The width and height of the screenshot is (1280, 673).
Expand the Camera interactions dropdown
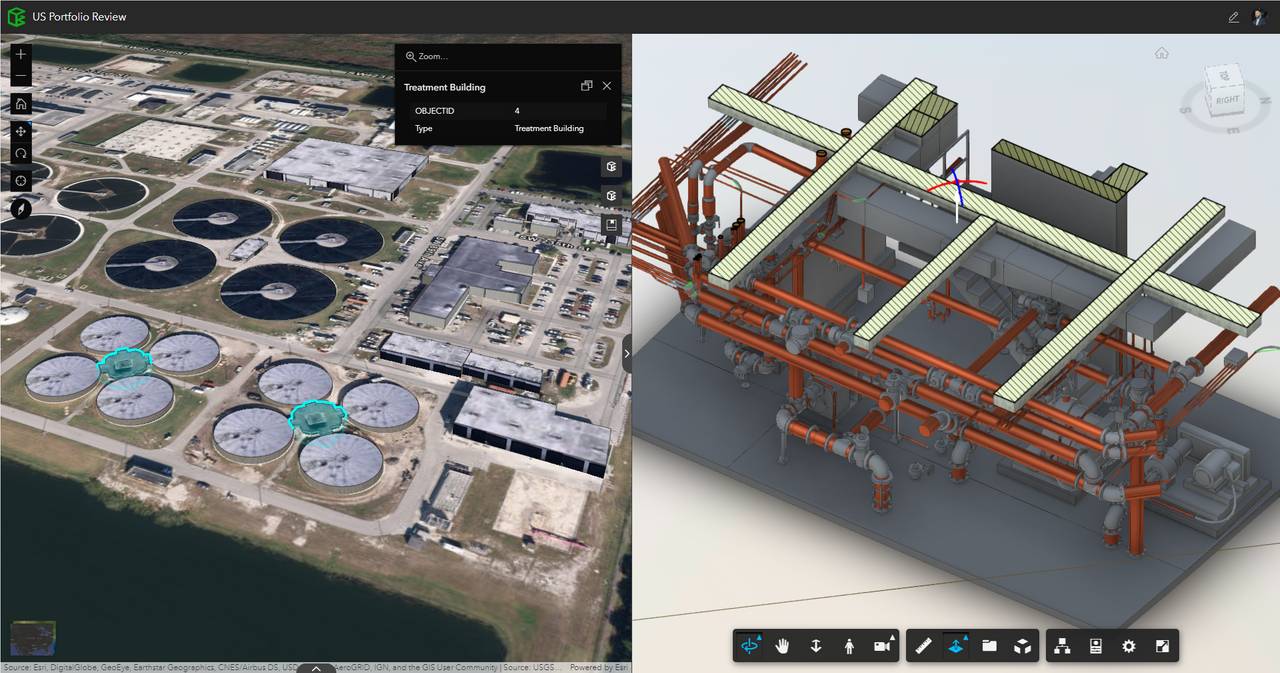coord(882,646)
